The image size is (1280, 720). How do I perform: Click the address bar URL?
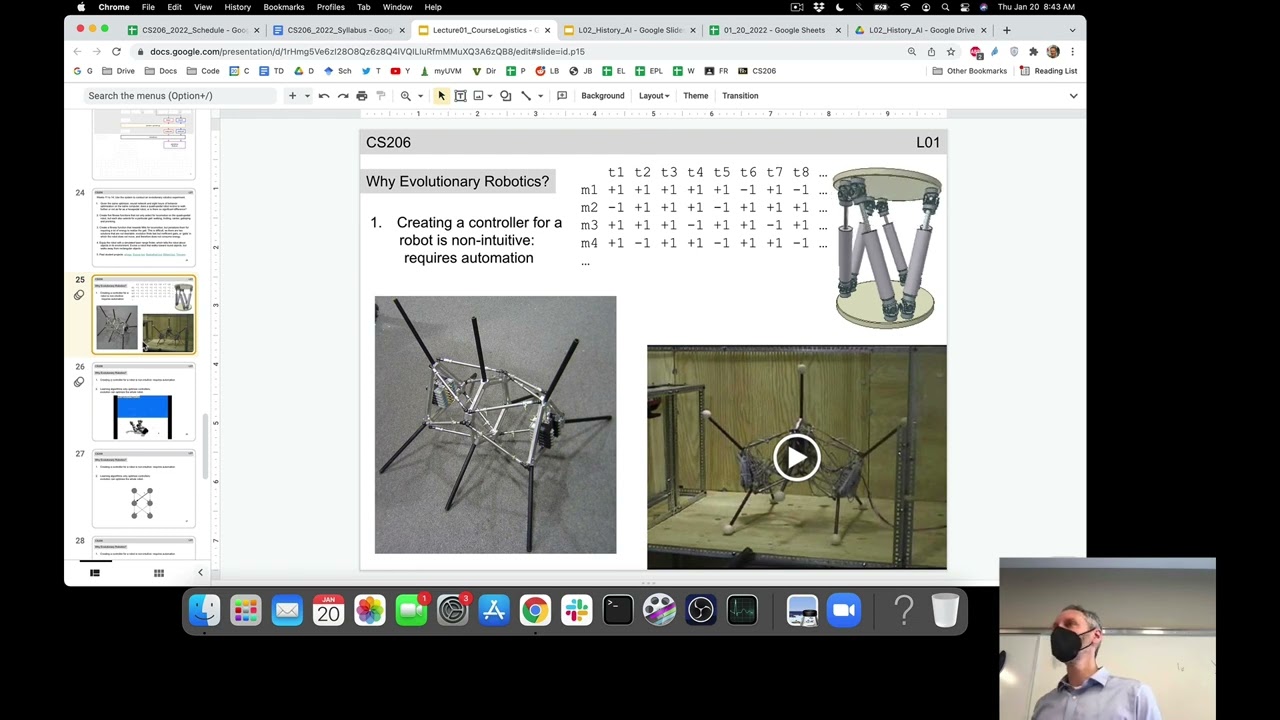pos(367,51)
